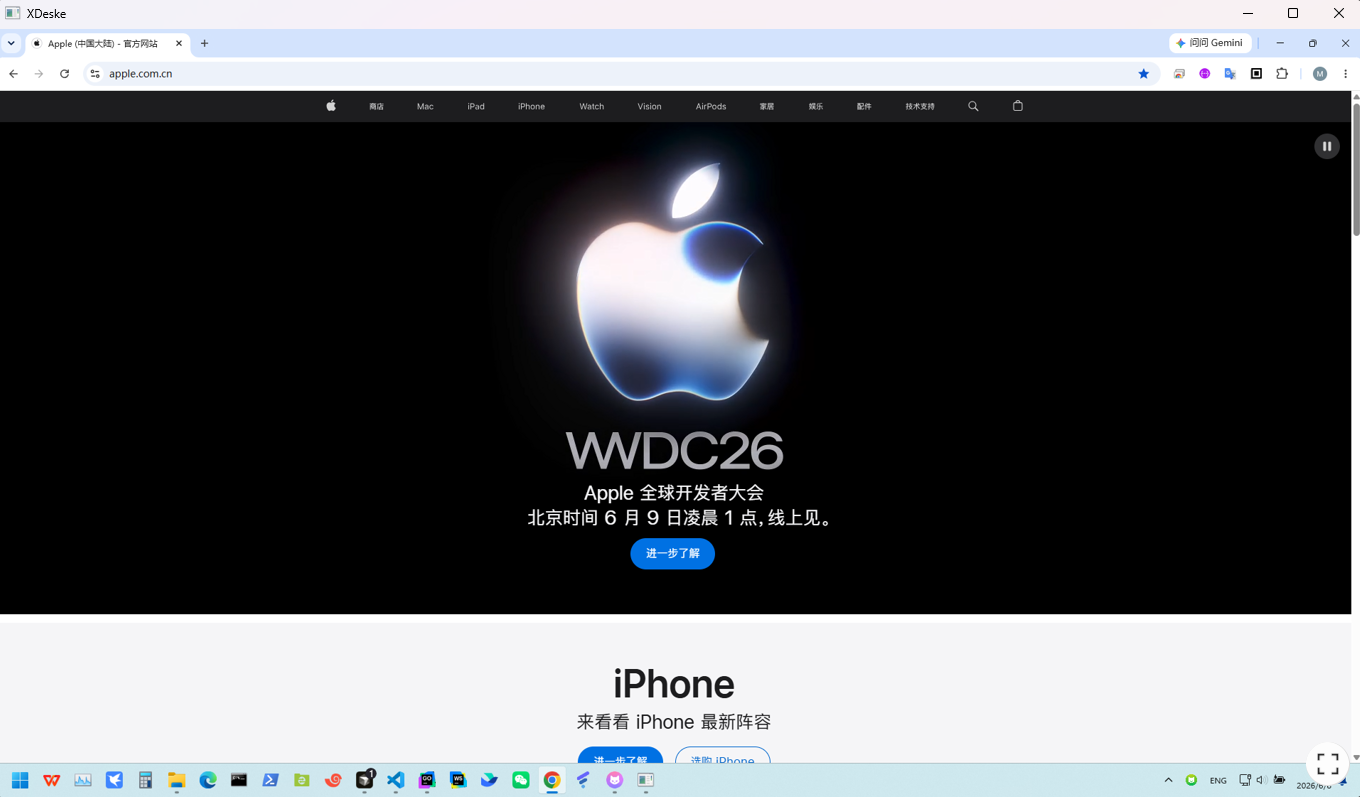
Task: Launch WPS Office from the taskbar
Action: (51, 780)
